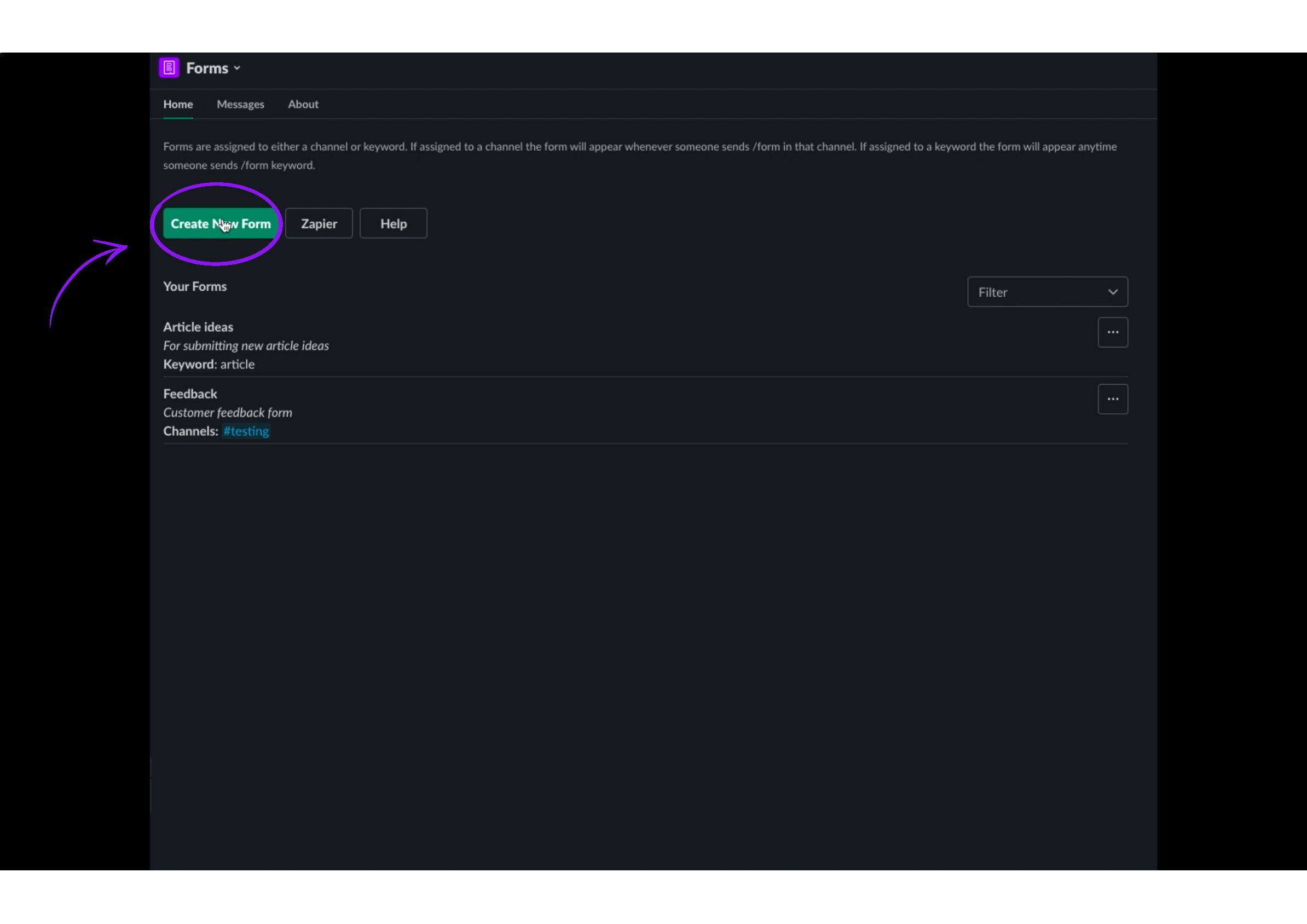Click the Zapier button
Image resolution: width=1307 pixels, height=924 pixels.
point(319,223)
